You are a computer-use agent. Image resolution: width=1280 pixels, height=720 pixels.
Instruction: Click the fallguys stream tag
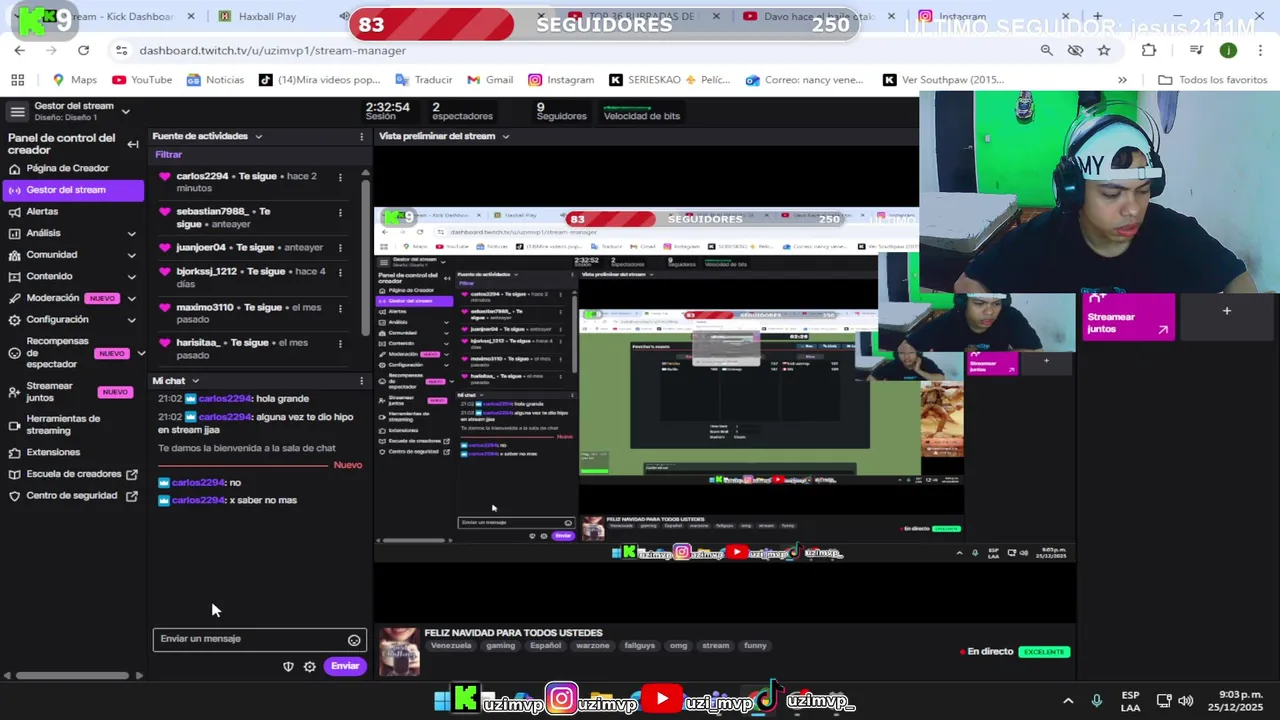click(639, 646)
